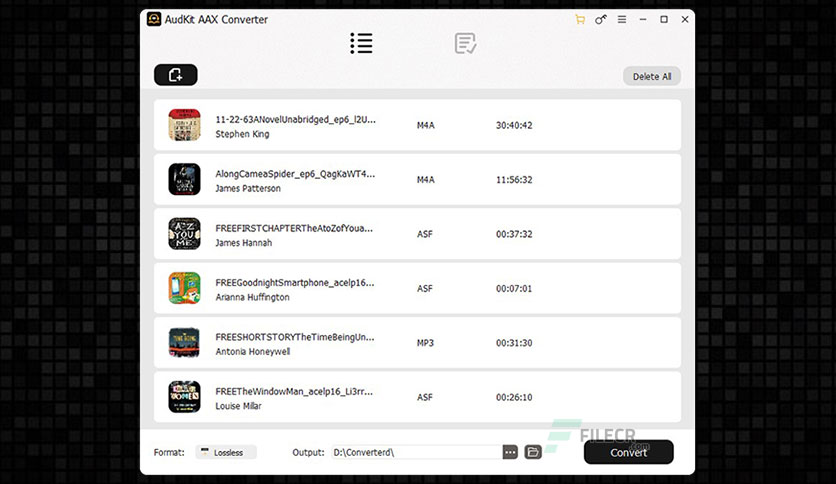Click duration 00:07:01
The height and width of the screenshot is (484, 836).
coord(514,288)
